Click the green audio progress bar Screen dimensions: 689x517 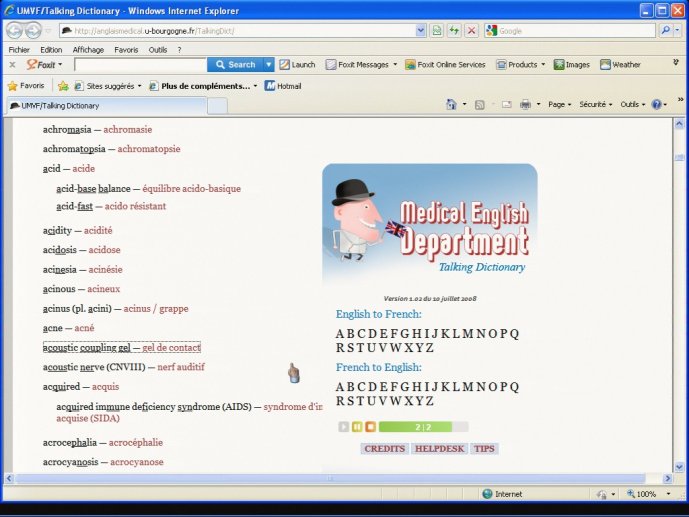click(x=424, y=427)
